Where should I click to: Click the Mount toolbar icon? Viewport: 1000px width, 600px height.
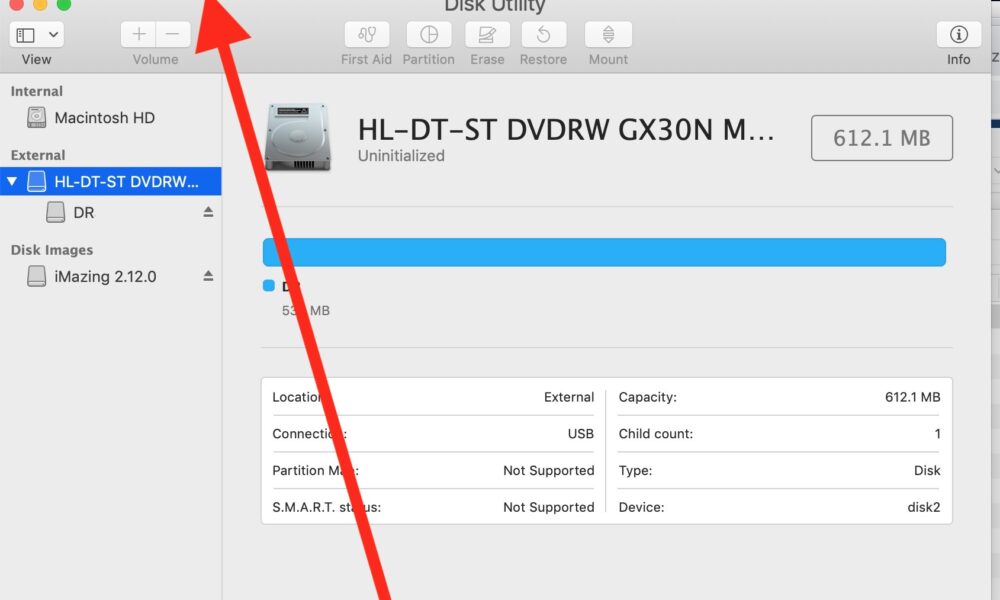[608, 34]
